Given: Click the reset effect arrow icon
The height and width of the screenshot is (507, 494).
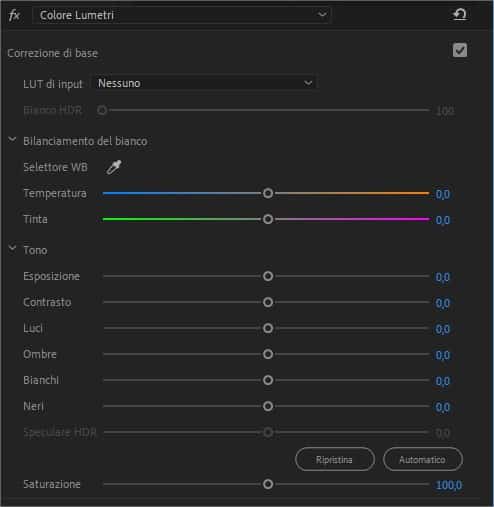Looking at the screenshot, I should (460, 15).
